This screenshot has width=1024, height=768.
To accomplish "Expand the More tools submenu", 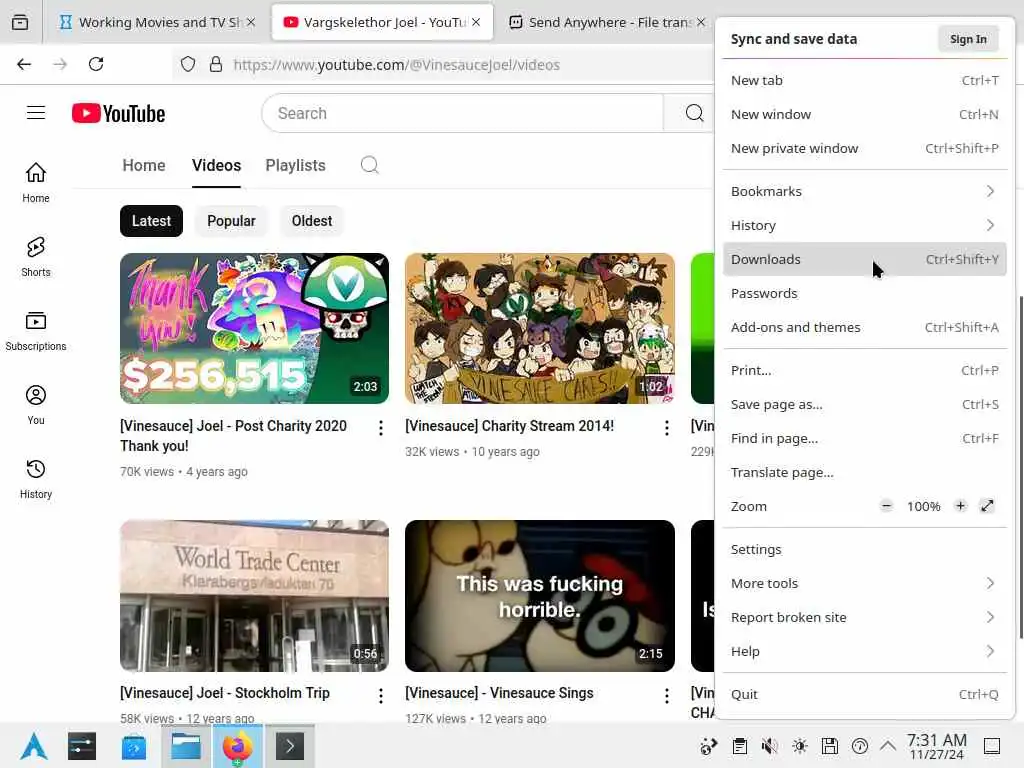I will pyautogui.click(x=864, y=583).
